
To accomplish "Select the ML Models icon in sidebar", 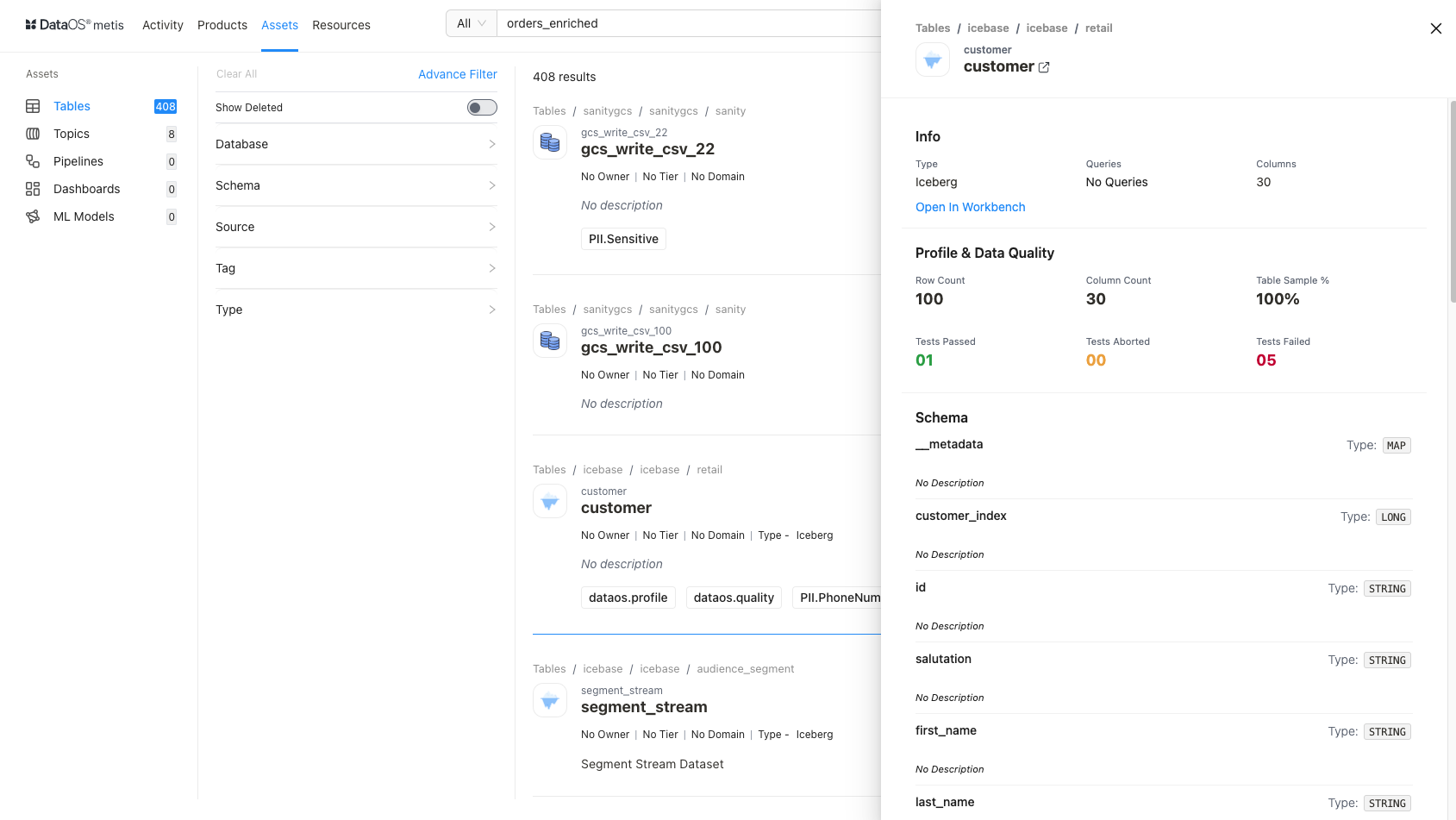I will [x=33, y=216].
